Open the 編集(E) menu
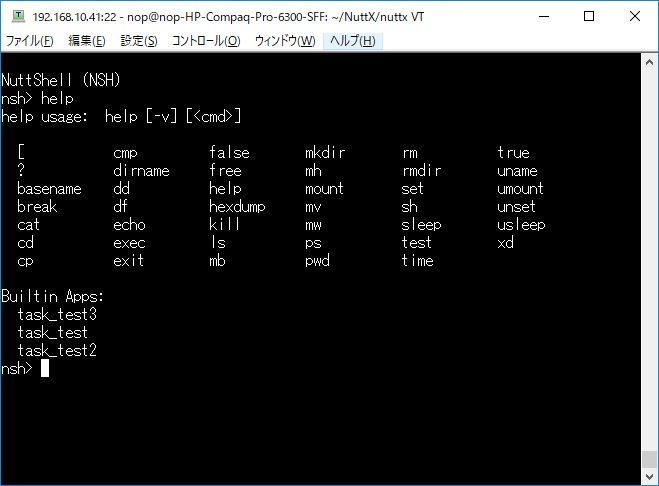The image size is (659, 486). (87, 41)
